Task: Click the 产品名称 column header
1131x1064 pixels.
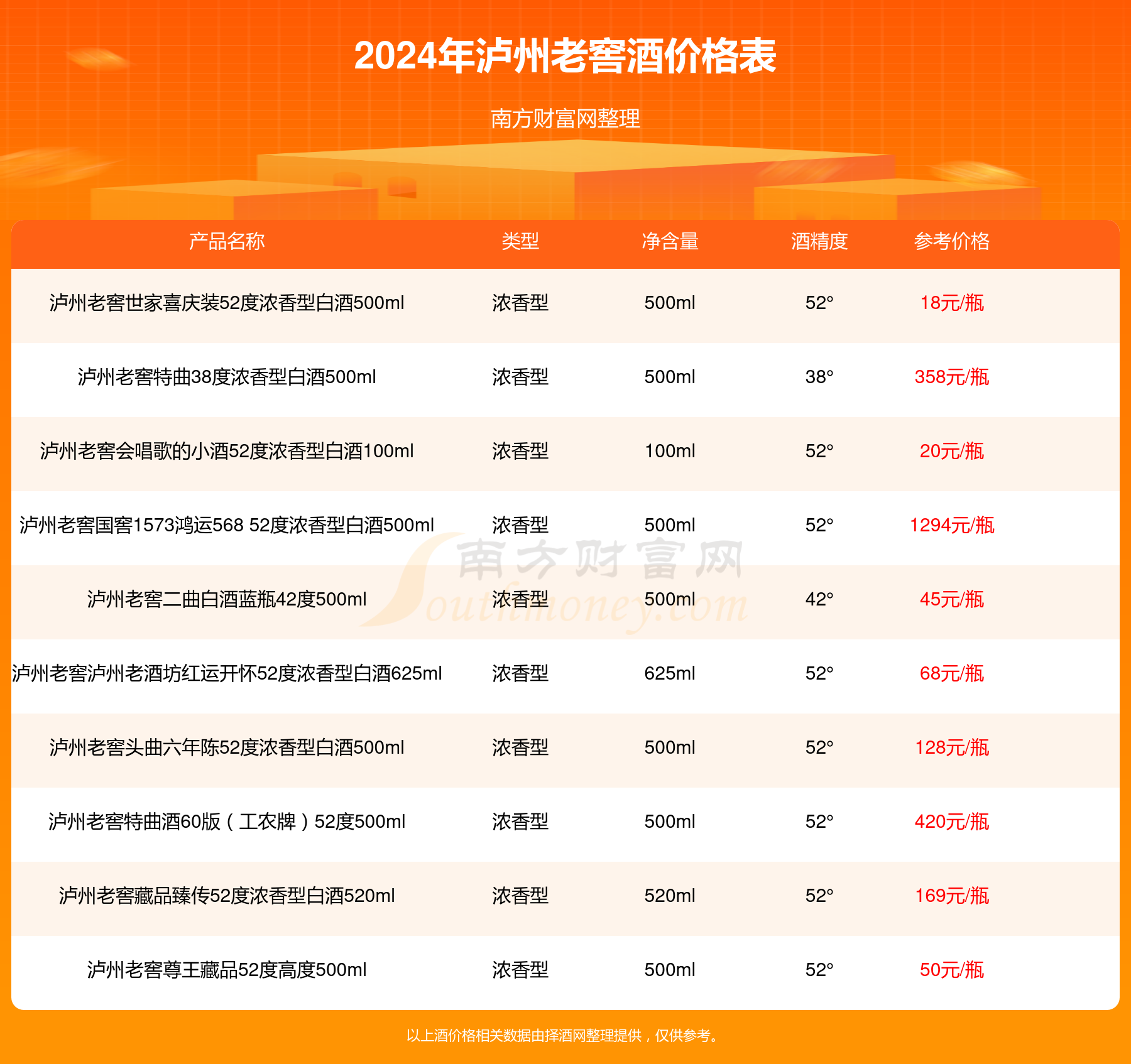Action: tap(227, 241)
